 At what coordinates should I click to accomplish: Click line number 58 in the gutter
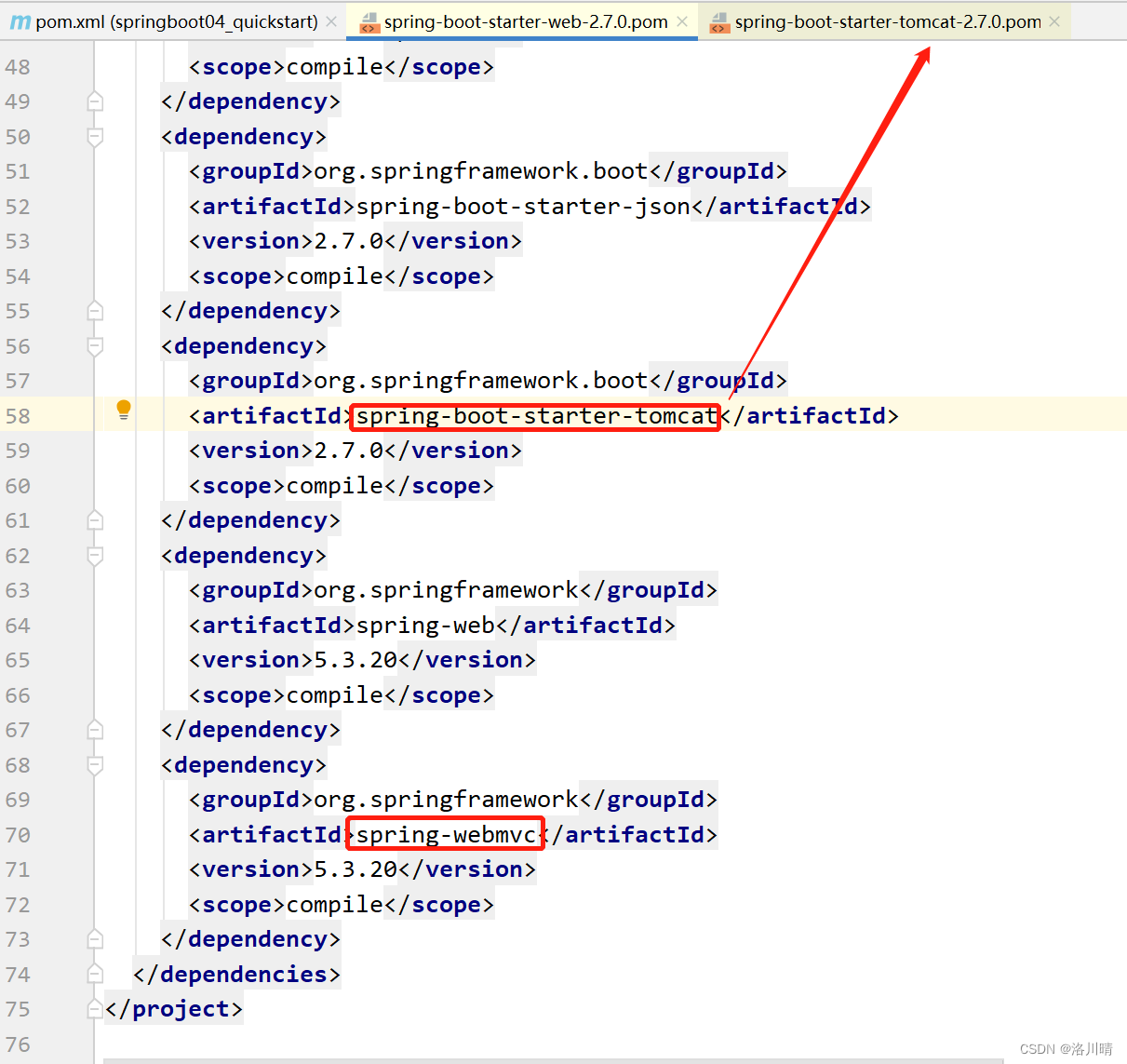(x=17, y=416)
